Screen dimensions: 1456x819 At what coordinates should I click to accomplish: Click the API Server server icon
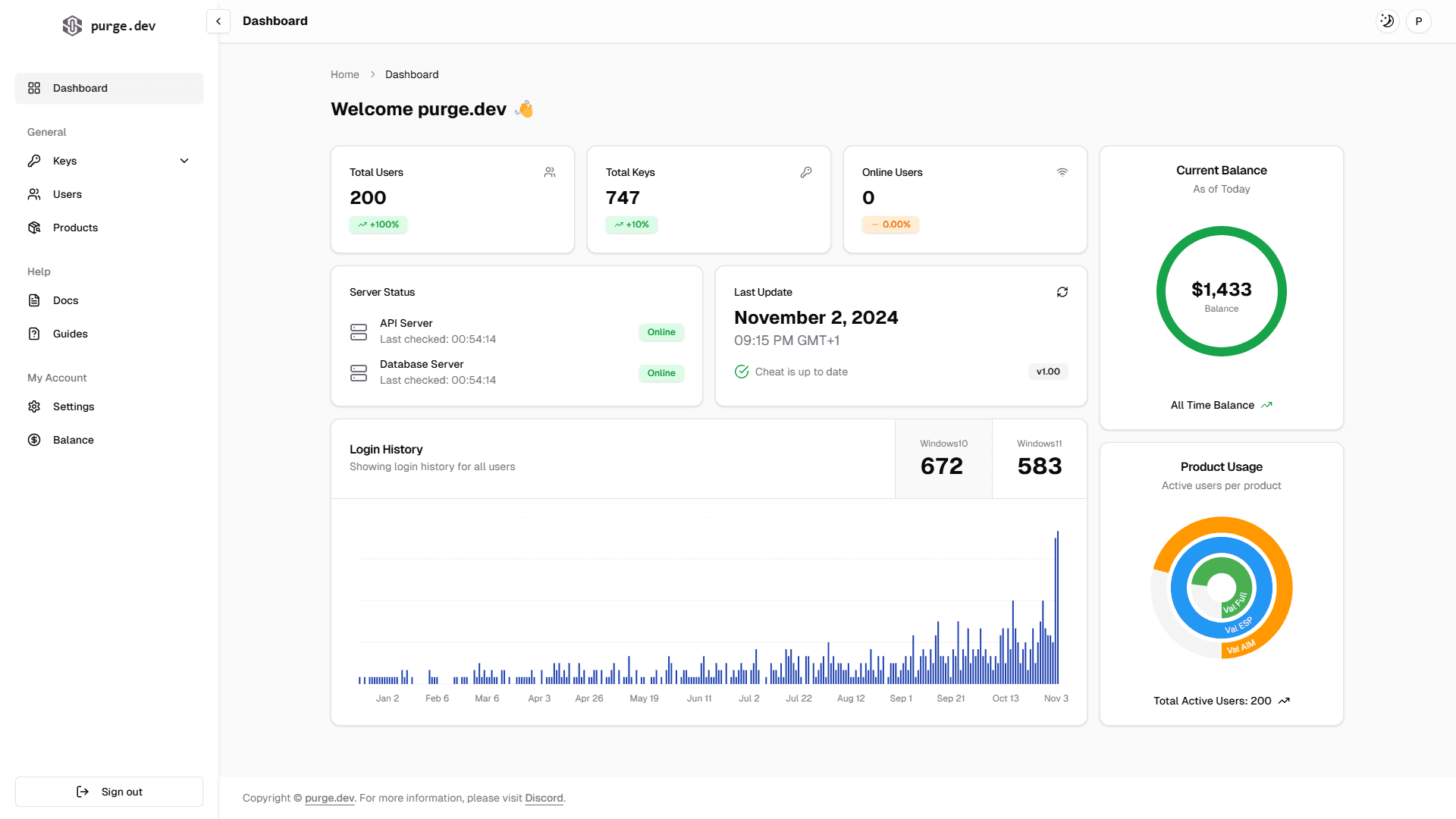[x=359, y=332]
